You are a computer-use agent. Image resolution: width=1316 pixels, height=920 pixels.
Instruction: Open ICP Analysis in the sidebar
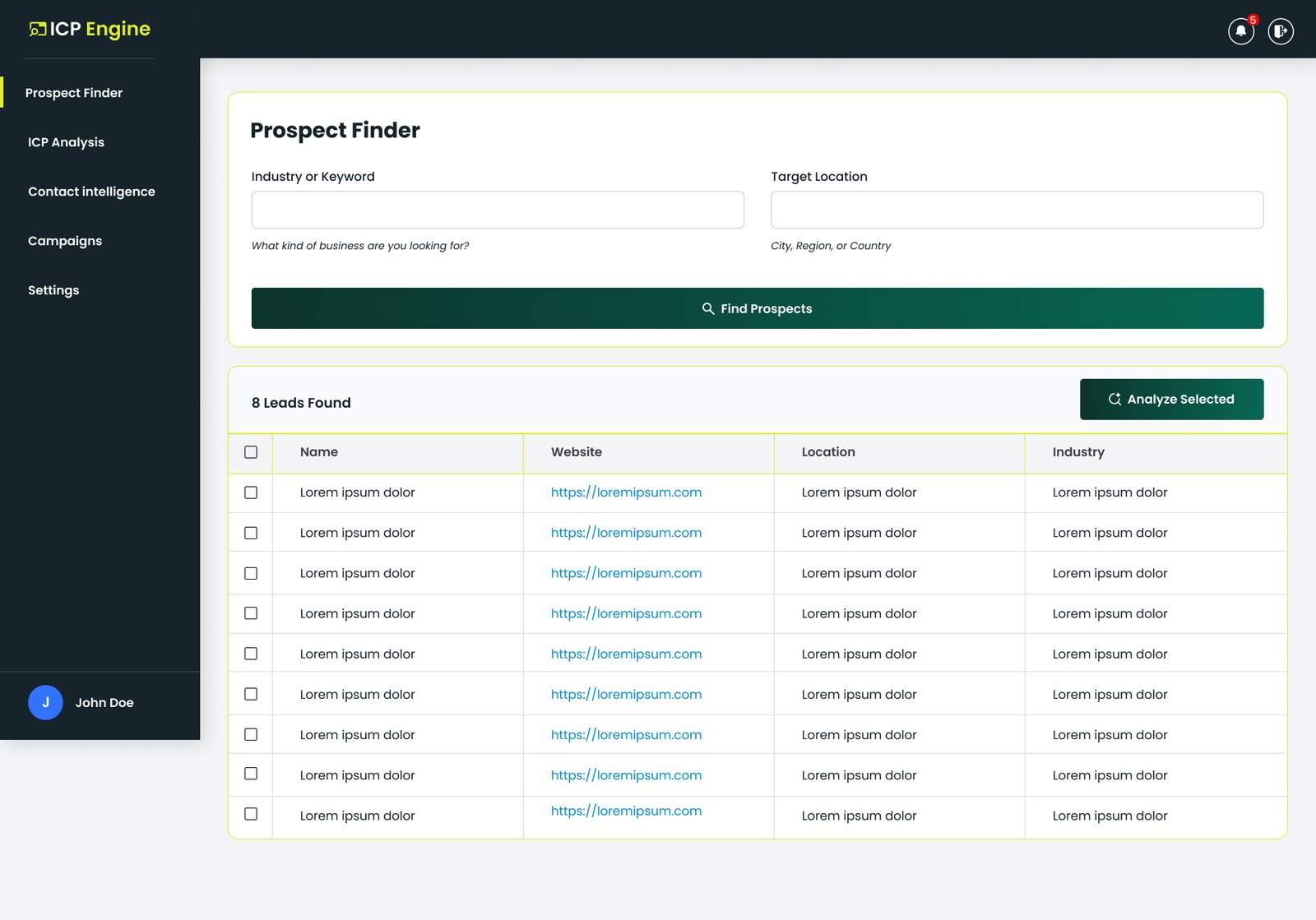(x=66, y=142)
